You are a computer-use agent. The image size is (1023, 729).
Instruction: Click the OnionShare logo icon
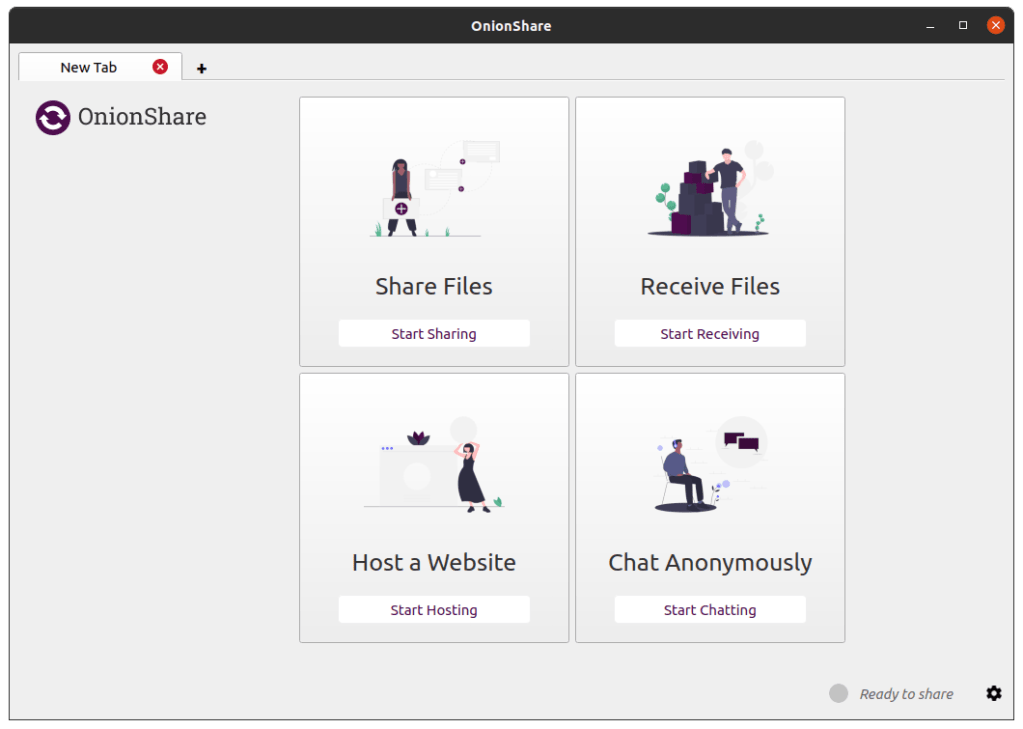click(53, 117)
